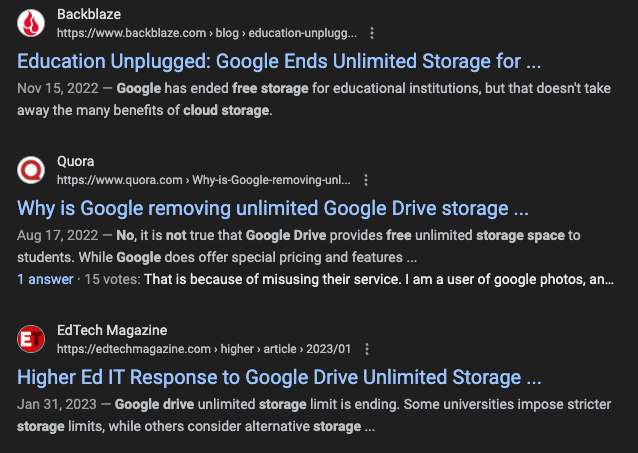Open three-dot menu for Backblaze result
Image resolution: width=638 pixels, height=453 pixels.
pos(373,32)
